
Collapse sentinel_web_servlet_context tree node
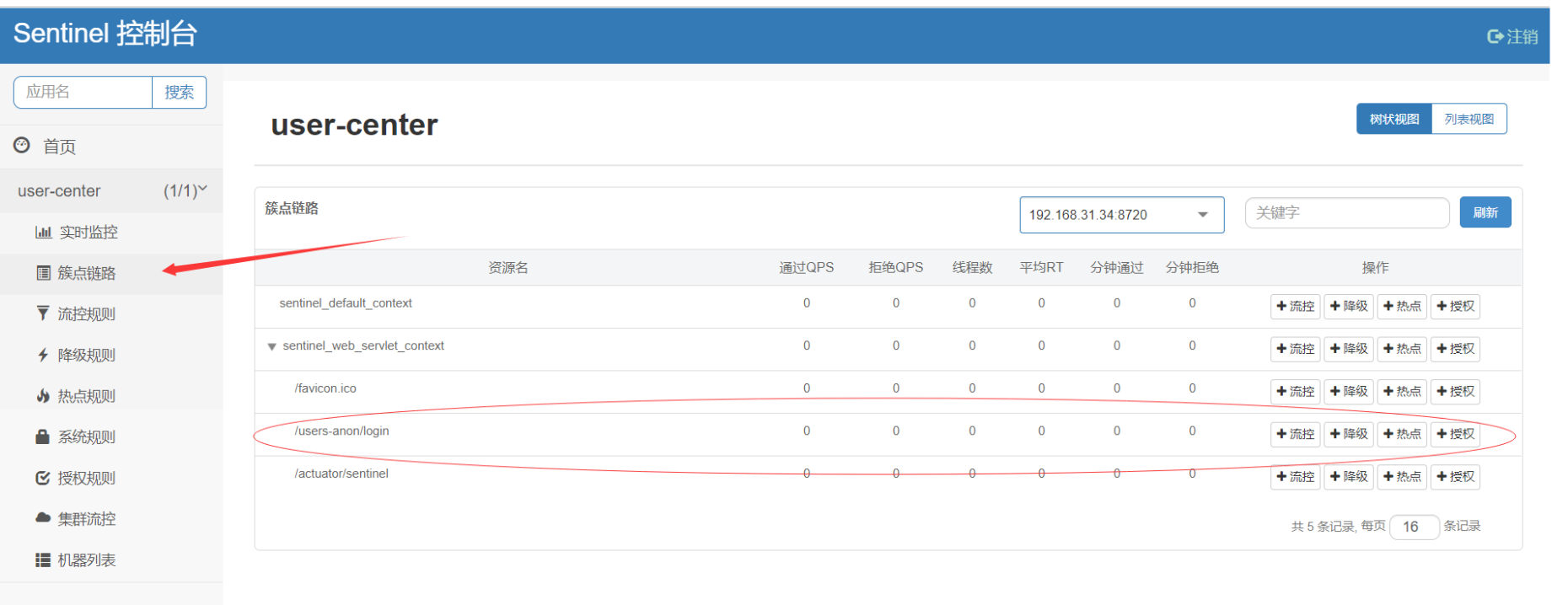(271, 346)
